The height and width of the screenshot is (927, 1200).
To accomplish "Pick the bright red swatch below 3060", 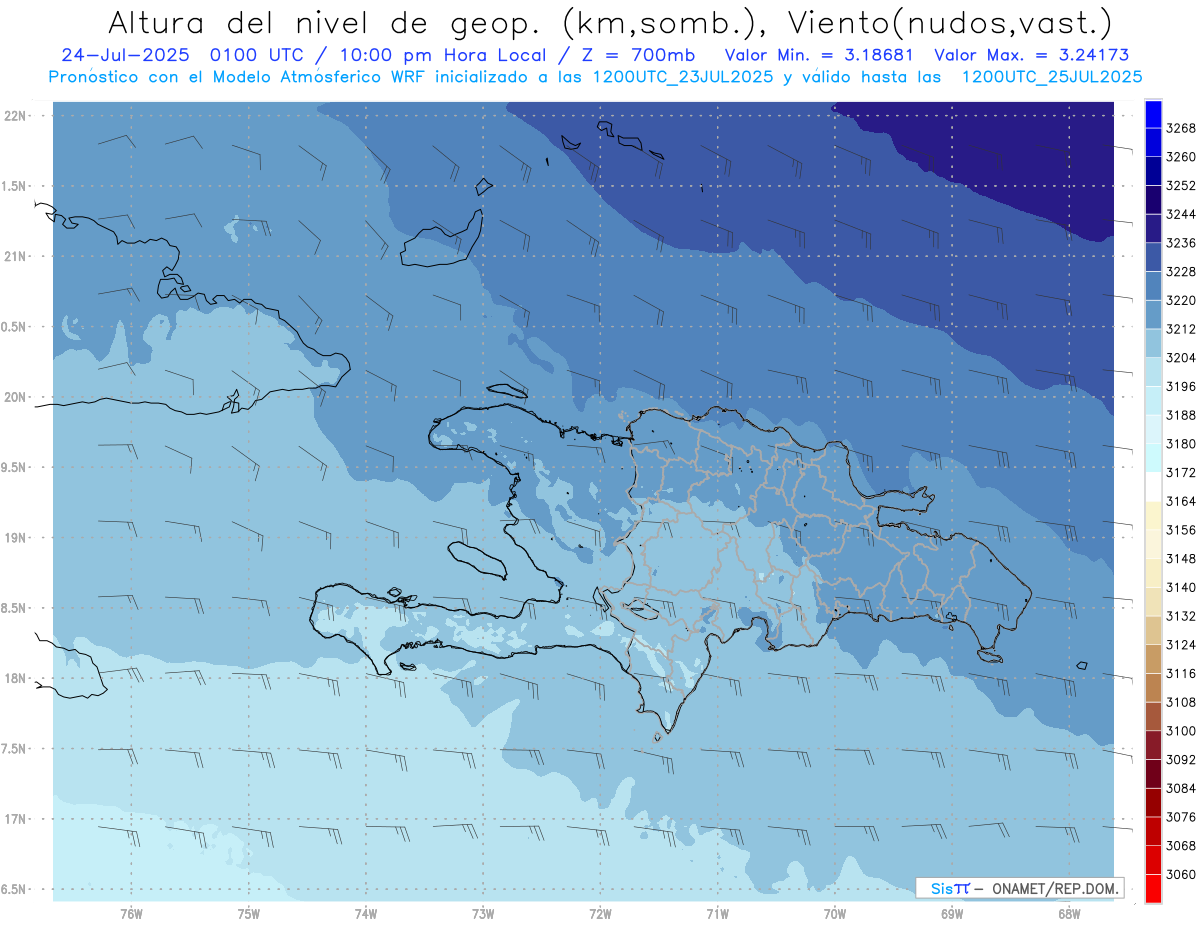I will [x=1153, y=888].
